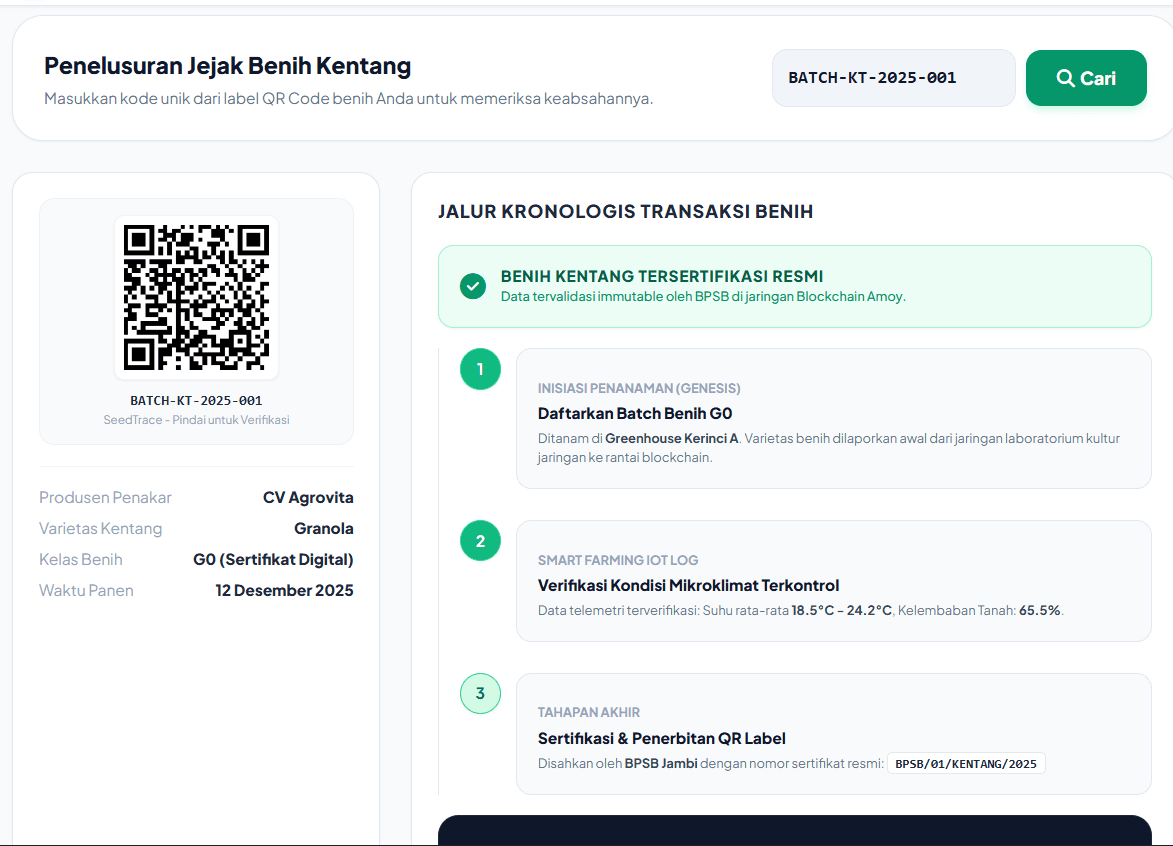Click the CV Agrovita producer value
The height and width of the screenshot is (846, 1173).
tap(308, 497)
